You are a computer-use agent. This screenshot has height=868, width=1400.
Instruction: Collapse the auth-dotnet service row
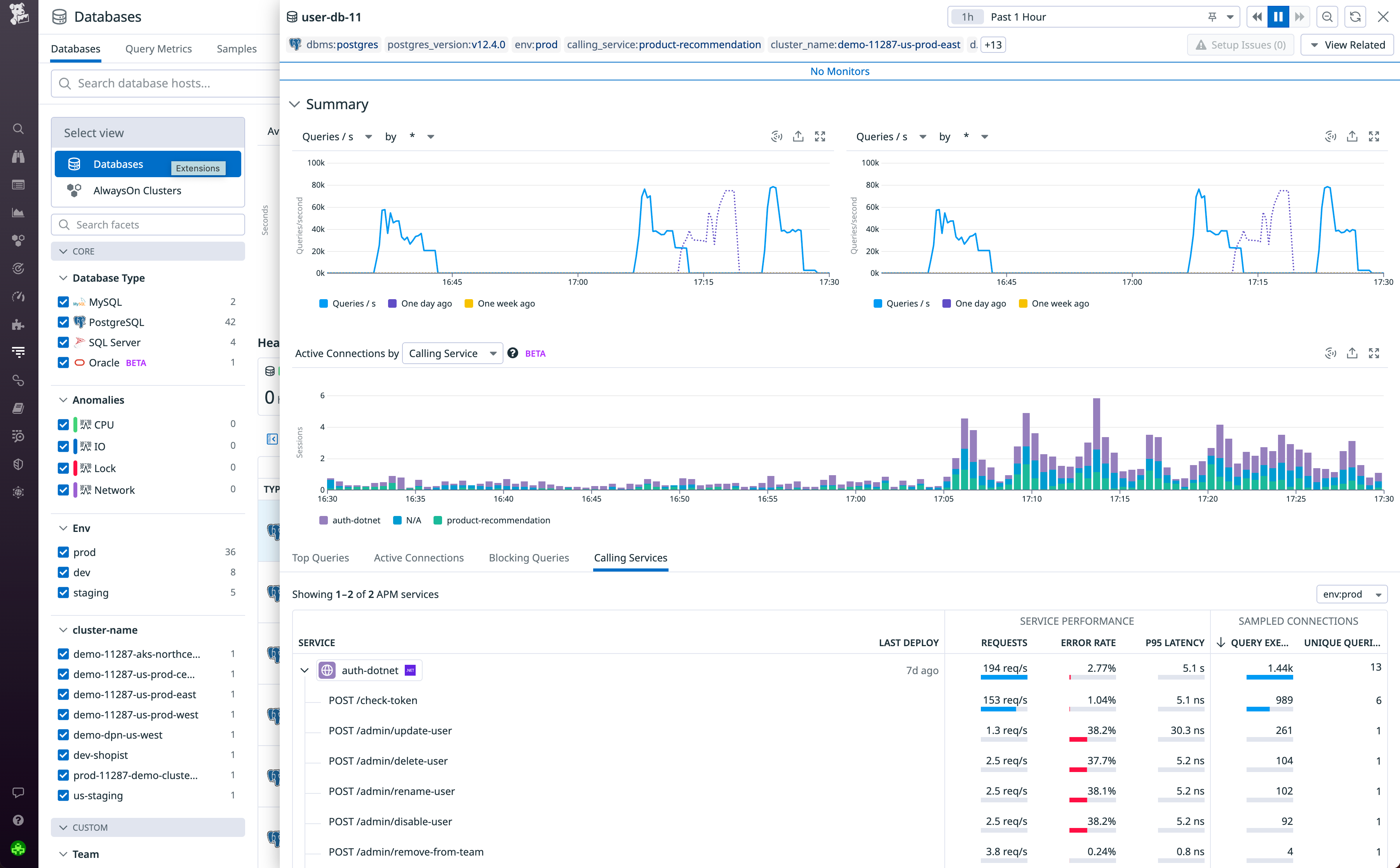tap(304, 670)
